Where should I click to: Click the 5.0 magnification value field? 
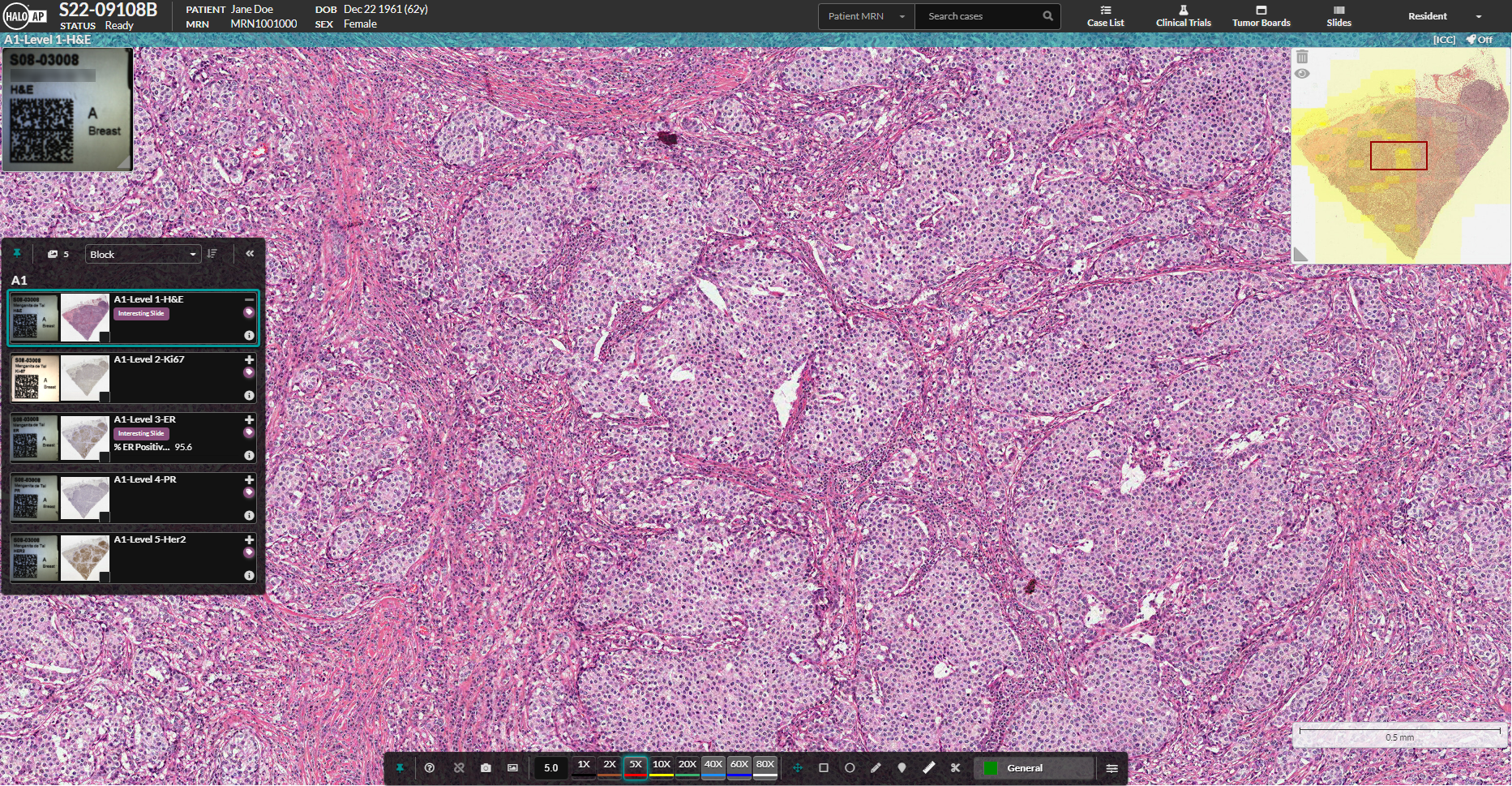click(551, 768)
